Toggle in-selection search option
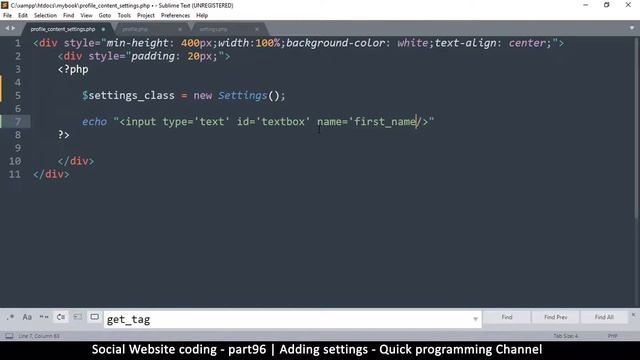 [78, 317]
